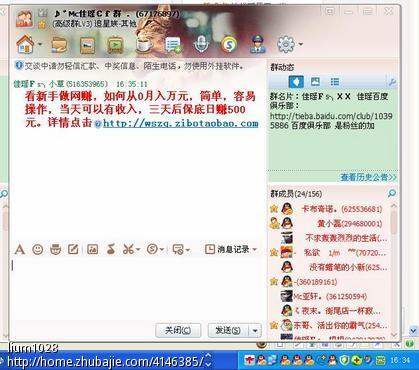Open the group settings gear icon
Viewport: 419px width, 370px height.
[286, 44]
